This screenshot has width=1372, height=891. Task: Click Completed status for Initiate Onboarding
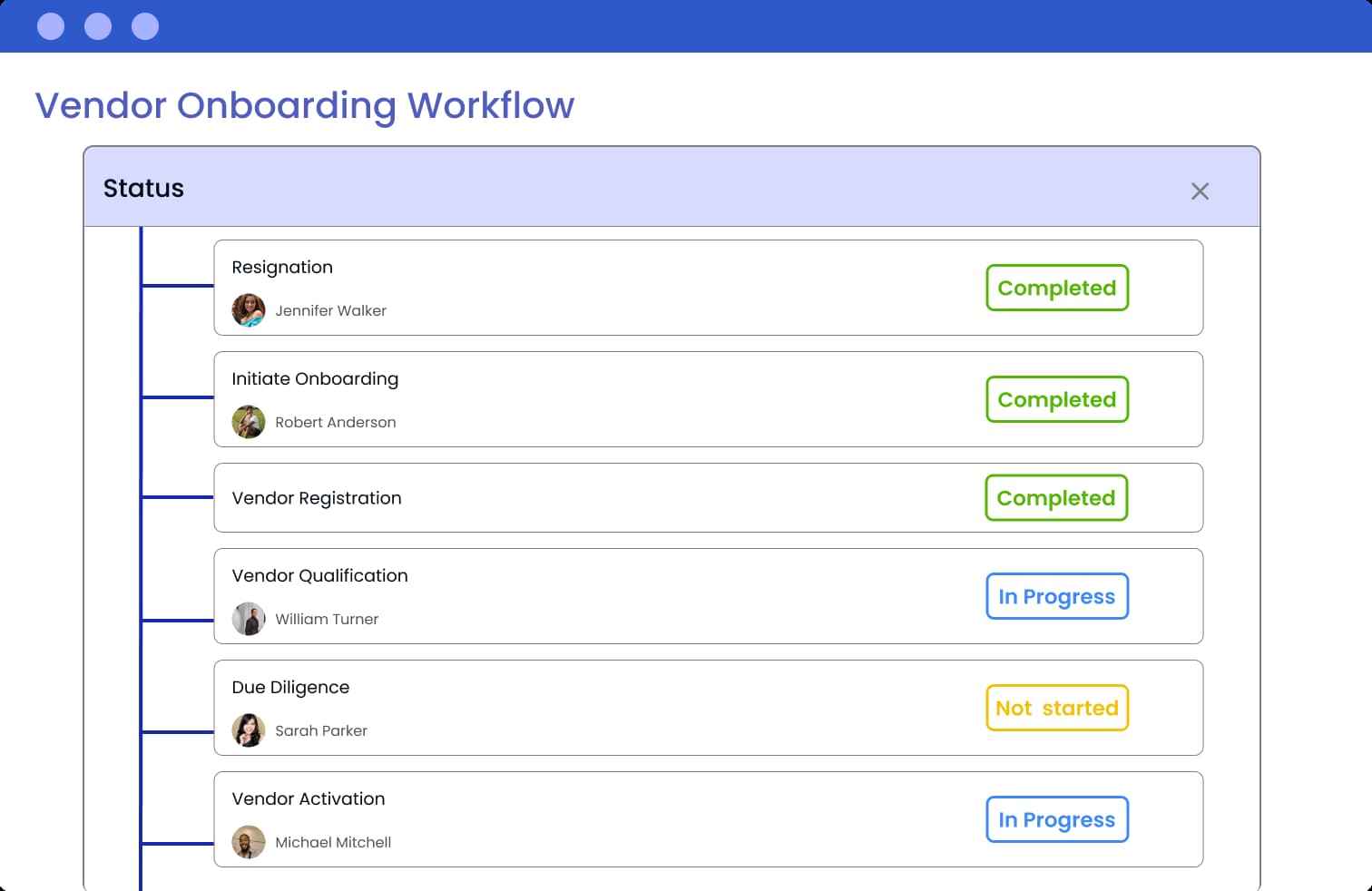[1057, 399]
